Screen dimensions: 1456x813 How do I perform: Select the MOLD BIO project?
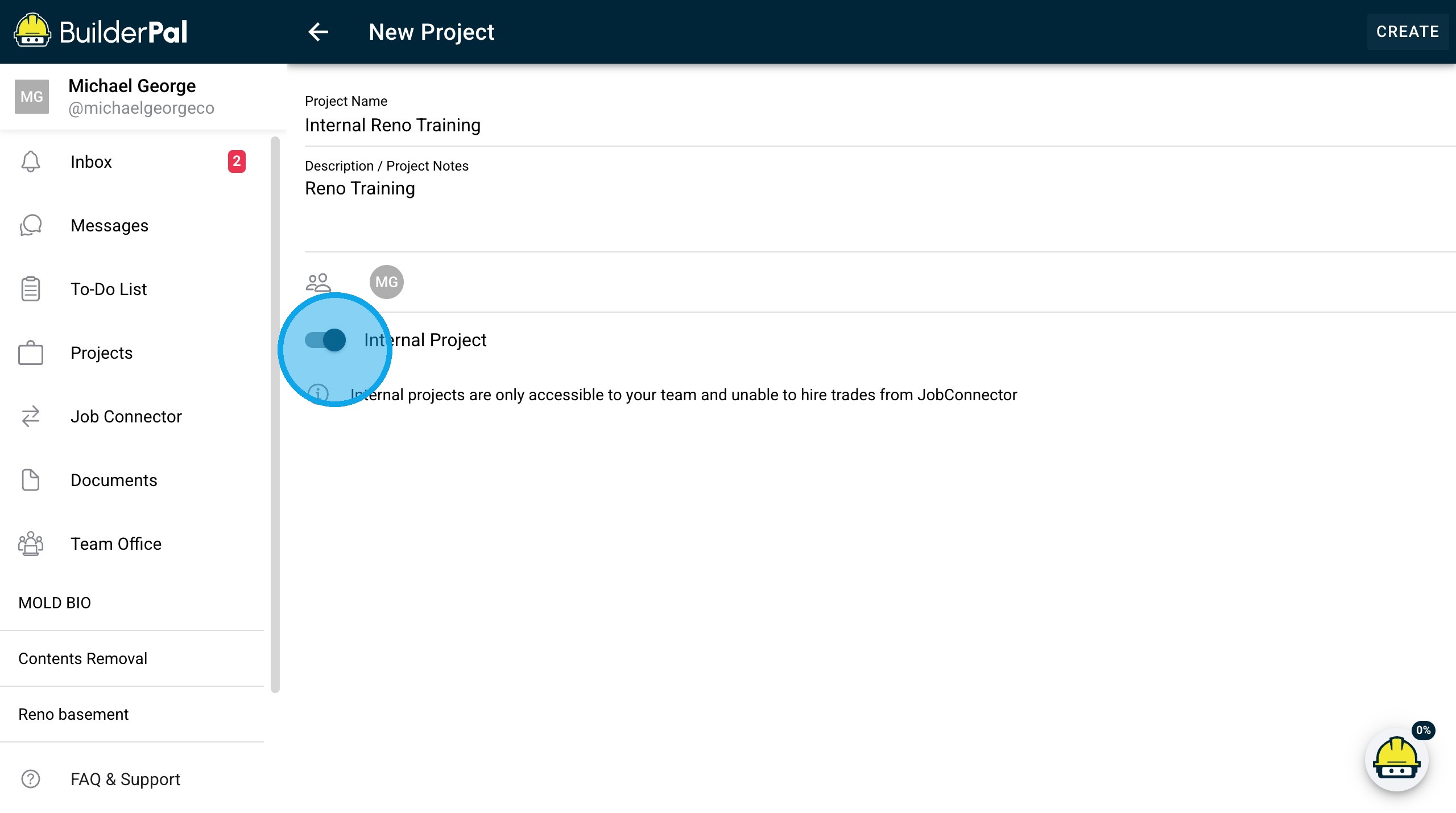click(55, 603)
